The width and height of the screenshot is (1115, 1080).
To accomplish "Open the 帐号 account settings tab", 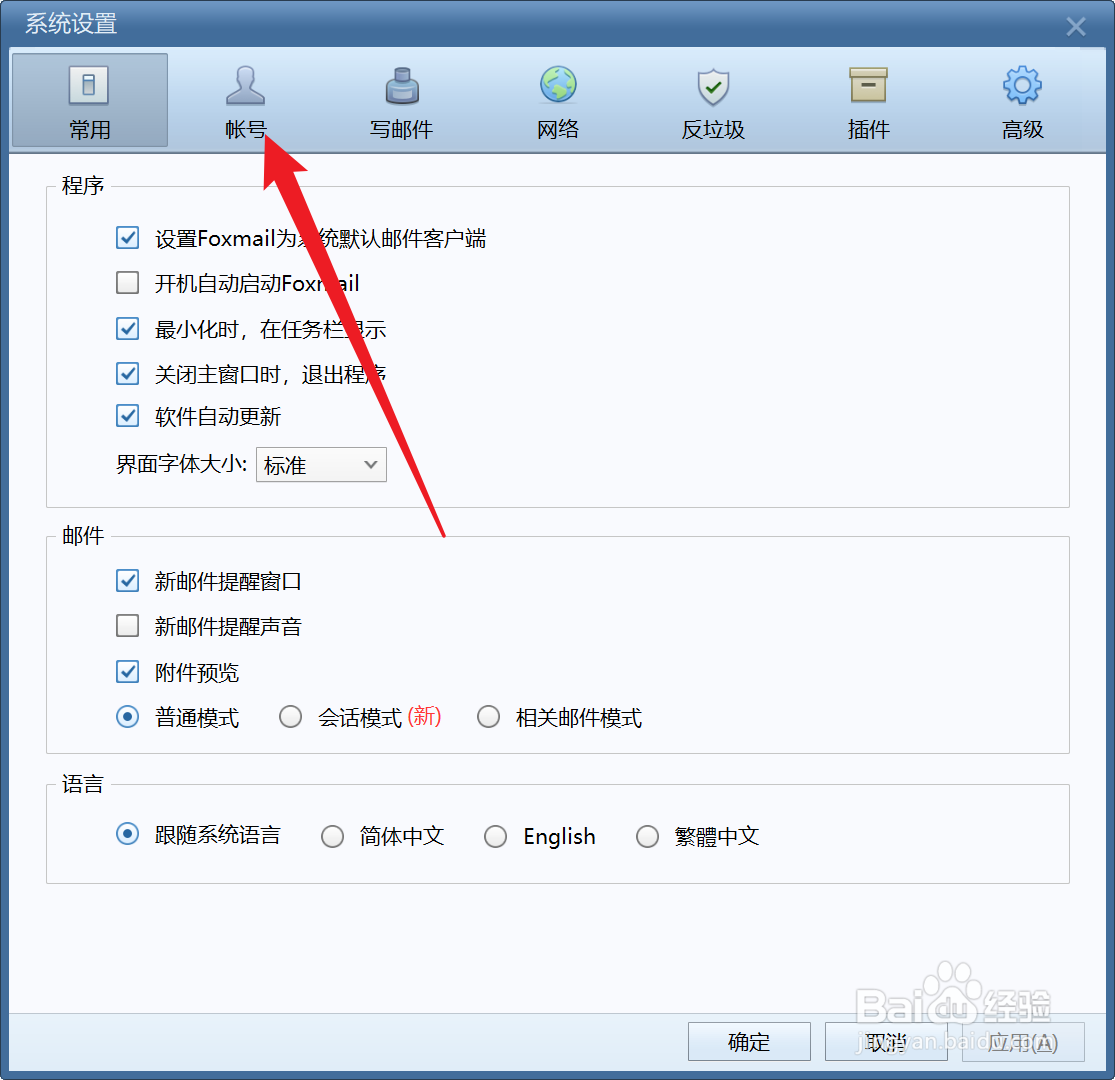I will (x=245, y=102).
